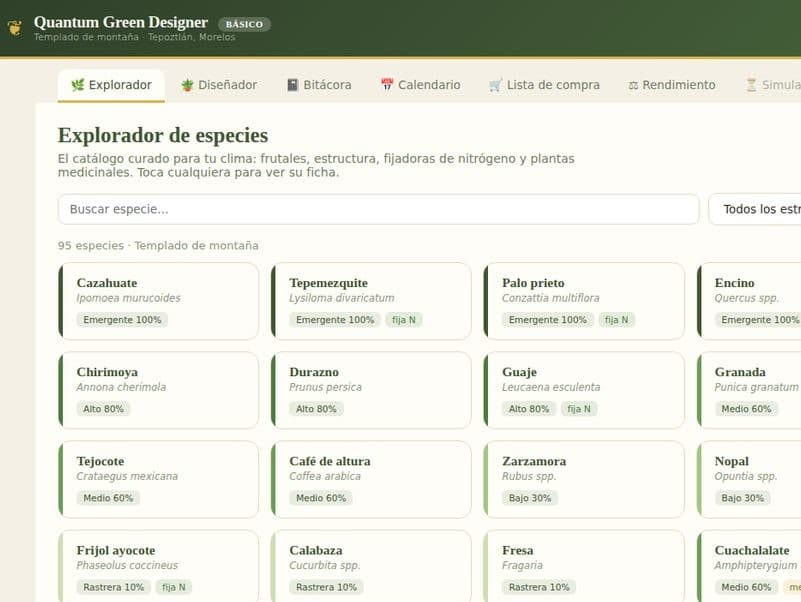Click the 'Explorador de especies' heading
Screen dimensions: 801x602
coord(163,135)
